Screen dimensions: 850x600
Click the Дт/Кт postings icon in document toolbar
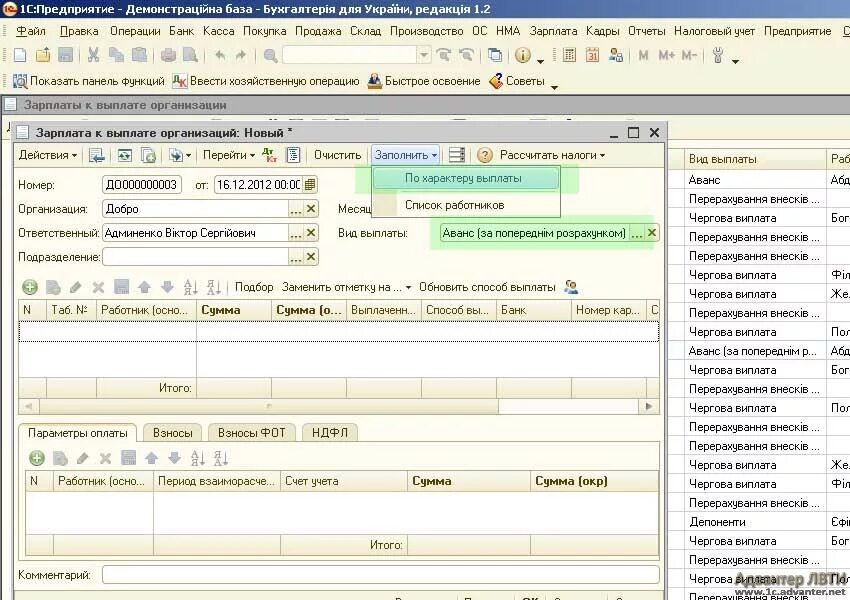pos(269,155)
